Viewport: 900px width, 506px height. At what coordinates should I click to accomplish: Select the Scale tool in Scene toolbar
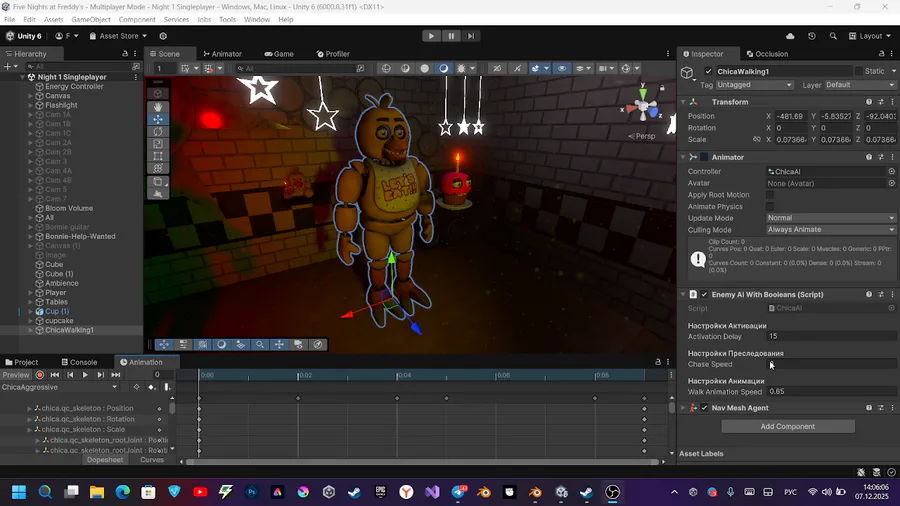(x=158, y=144)
